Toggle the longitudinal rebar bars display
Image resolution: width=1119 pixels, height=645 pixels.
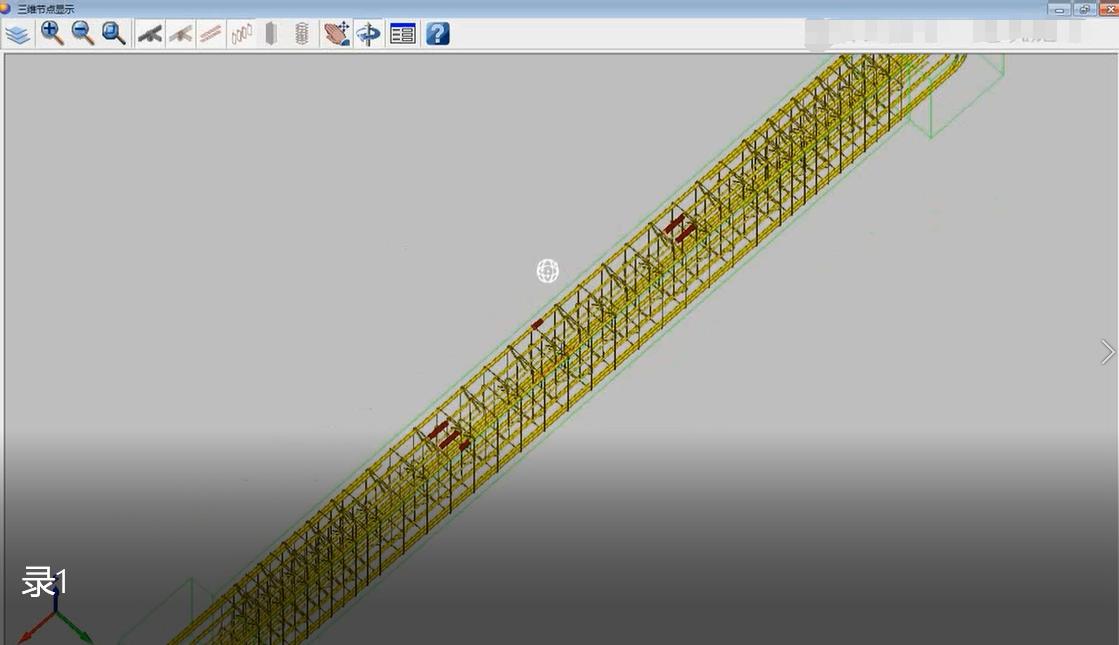[211, 34]
